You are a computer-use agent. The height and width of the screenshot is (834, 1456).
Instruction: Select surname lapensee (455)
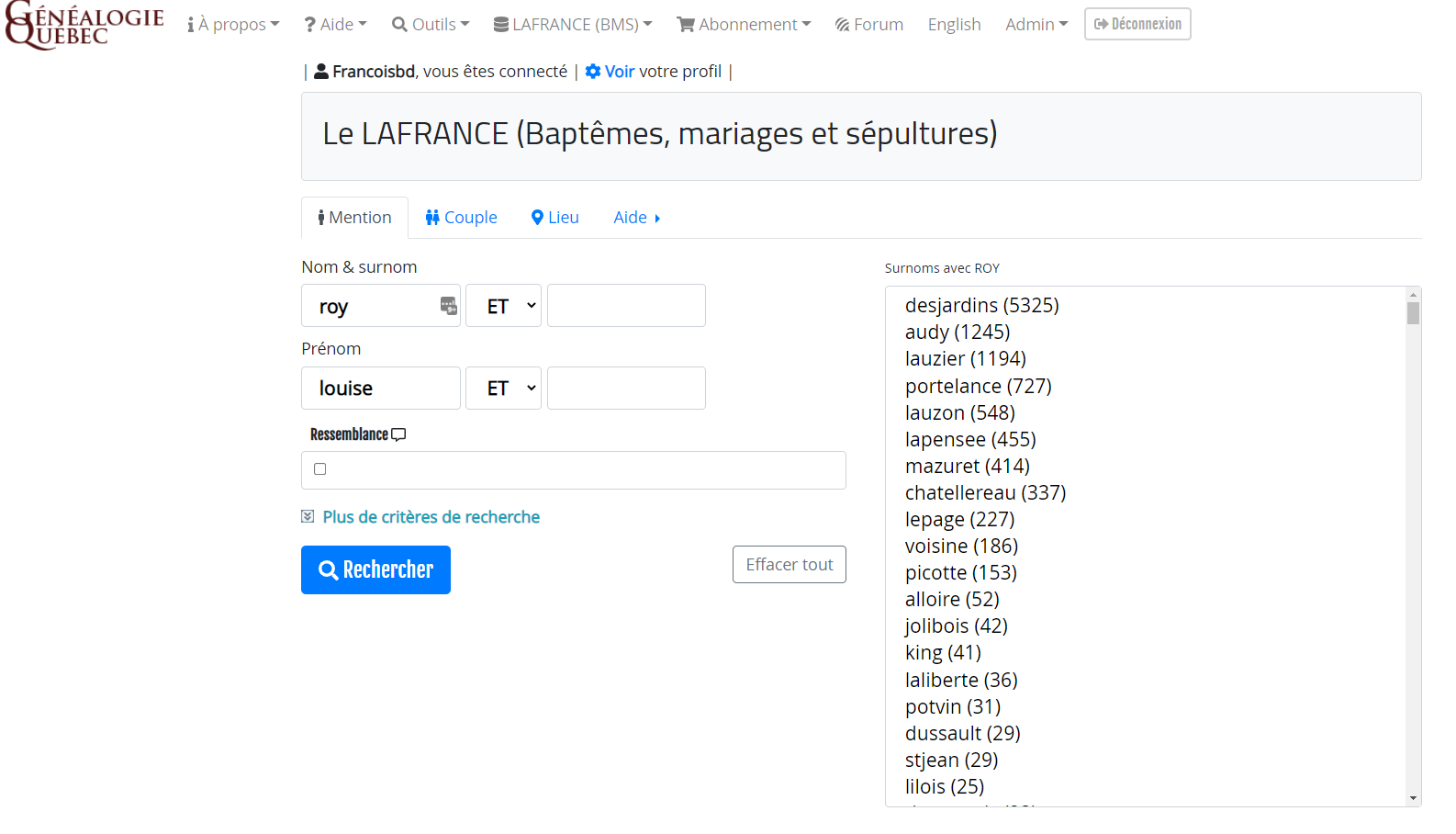(970, 439)
